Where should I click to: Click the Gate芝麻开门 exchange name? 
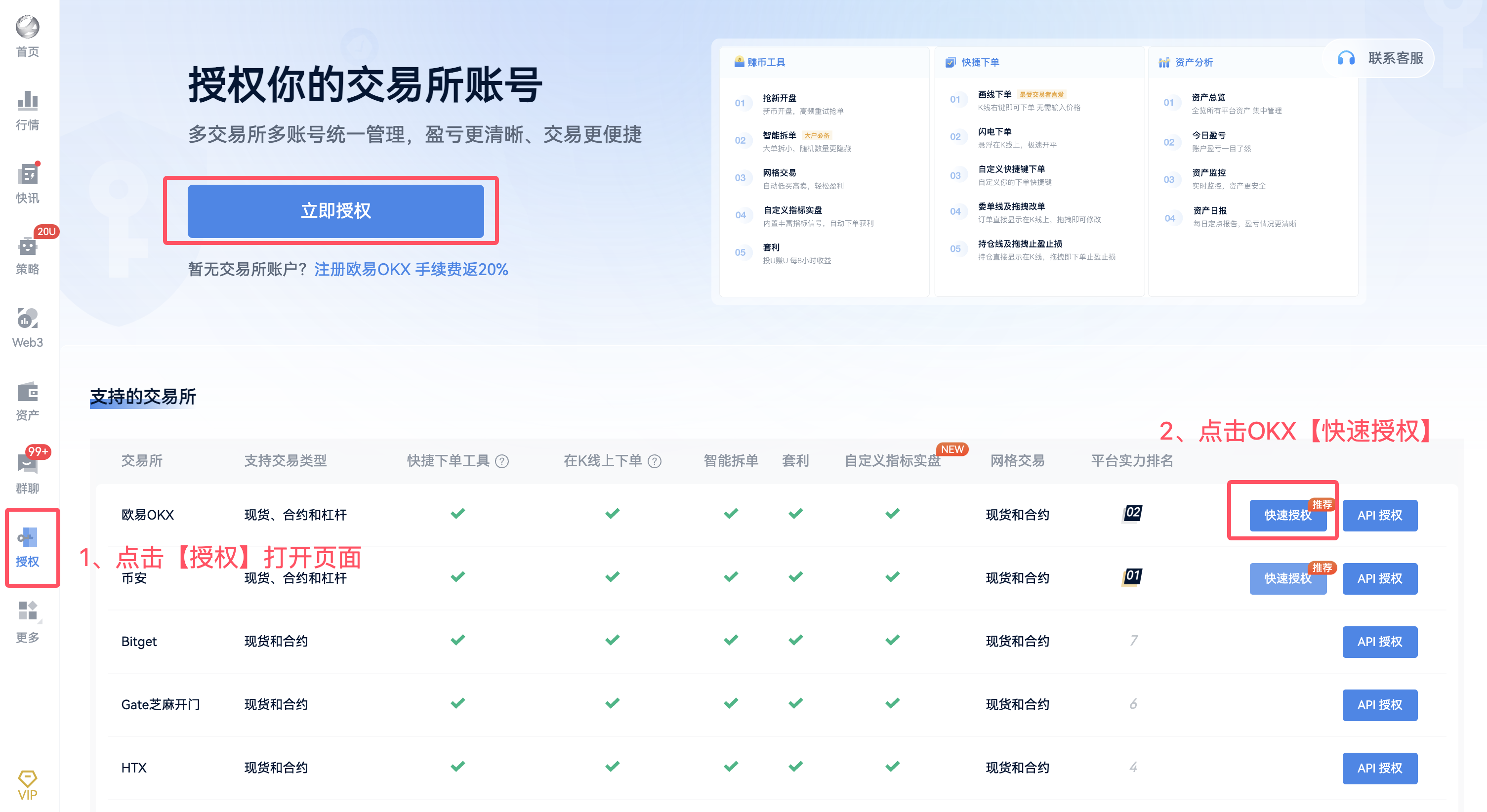coord(161,705)
